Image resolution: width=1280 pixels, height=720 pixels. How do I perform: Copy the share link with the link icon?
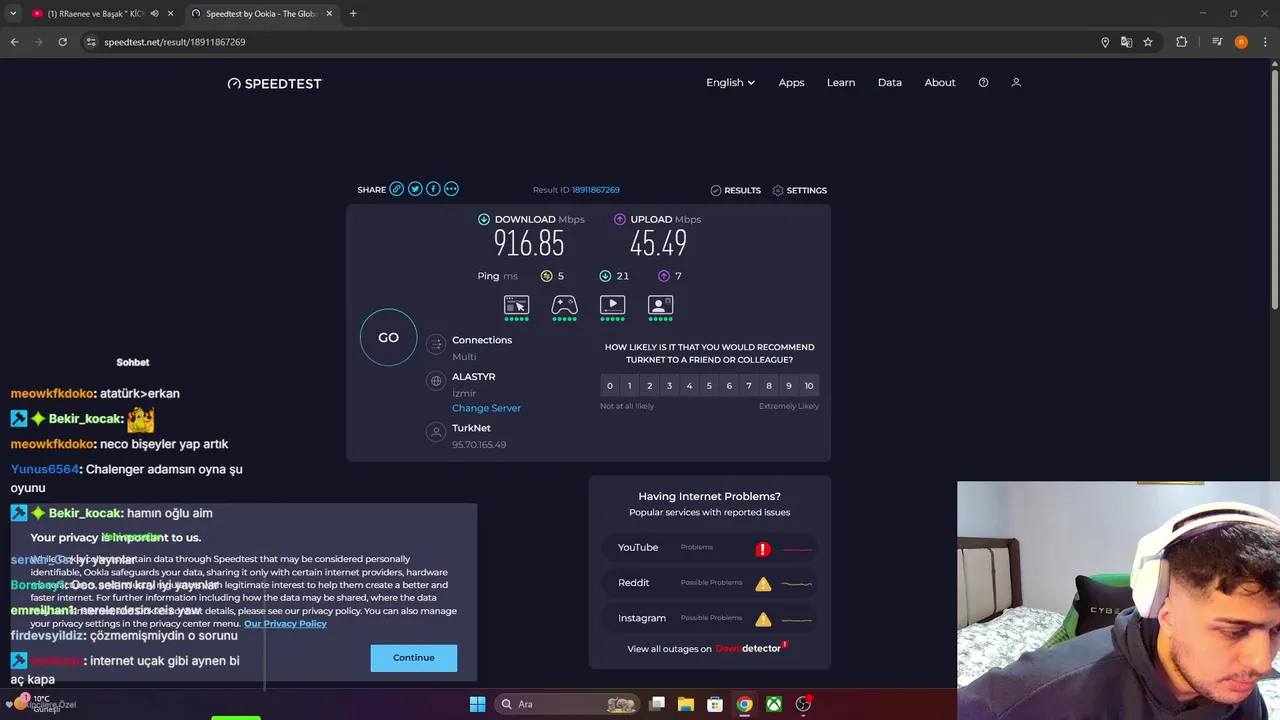pyautogui.click(x=397, y=189)
